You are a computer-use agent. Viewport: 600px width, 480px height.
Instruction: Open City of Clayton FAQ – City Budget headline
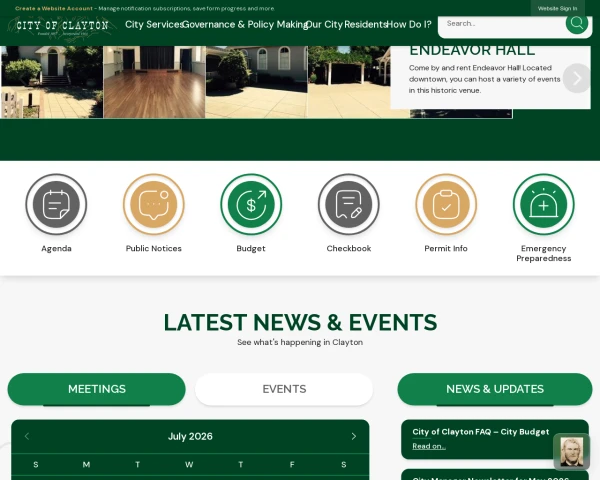[x=481, y=432]
